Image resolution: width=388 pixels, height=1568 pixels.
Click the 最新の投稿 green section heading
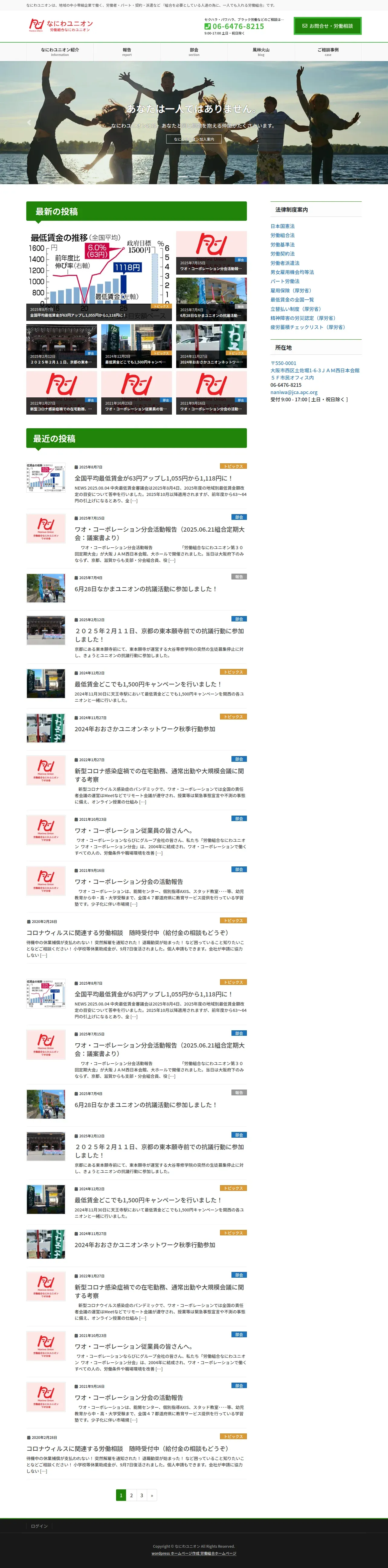coord(136,211)
